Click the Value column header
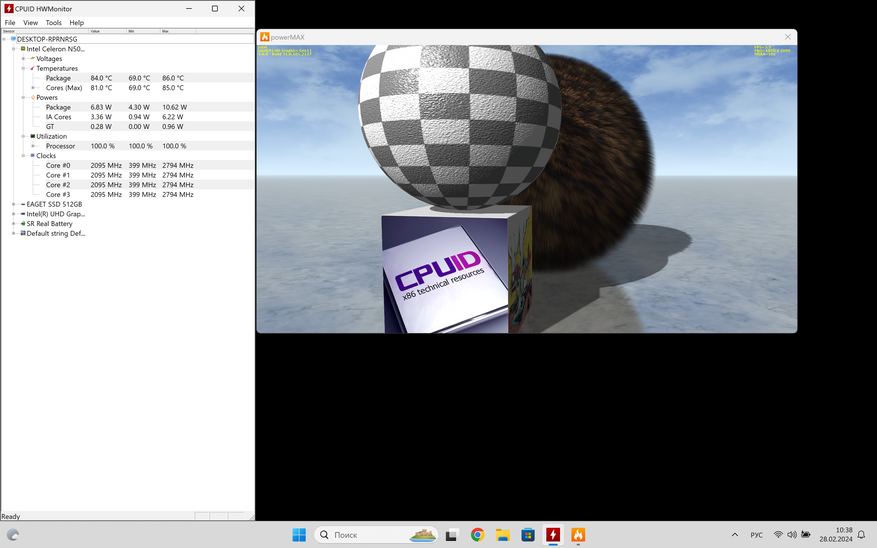This screenshot has height=548, width=877. click(x=107, y=31)
